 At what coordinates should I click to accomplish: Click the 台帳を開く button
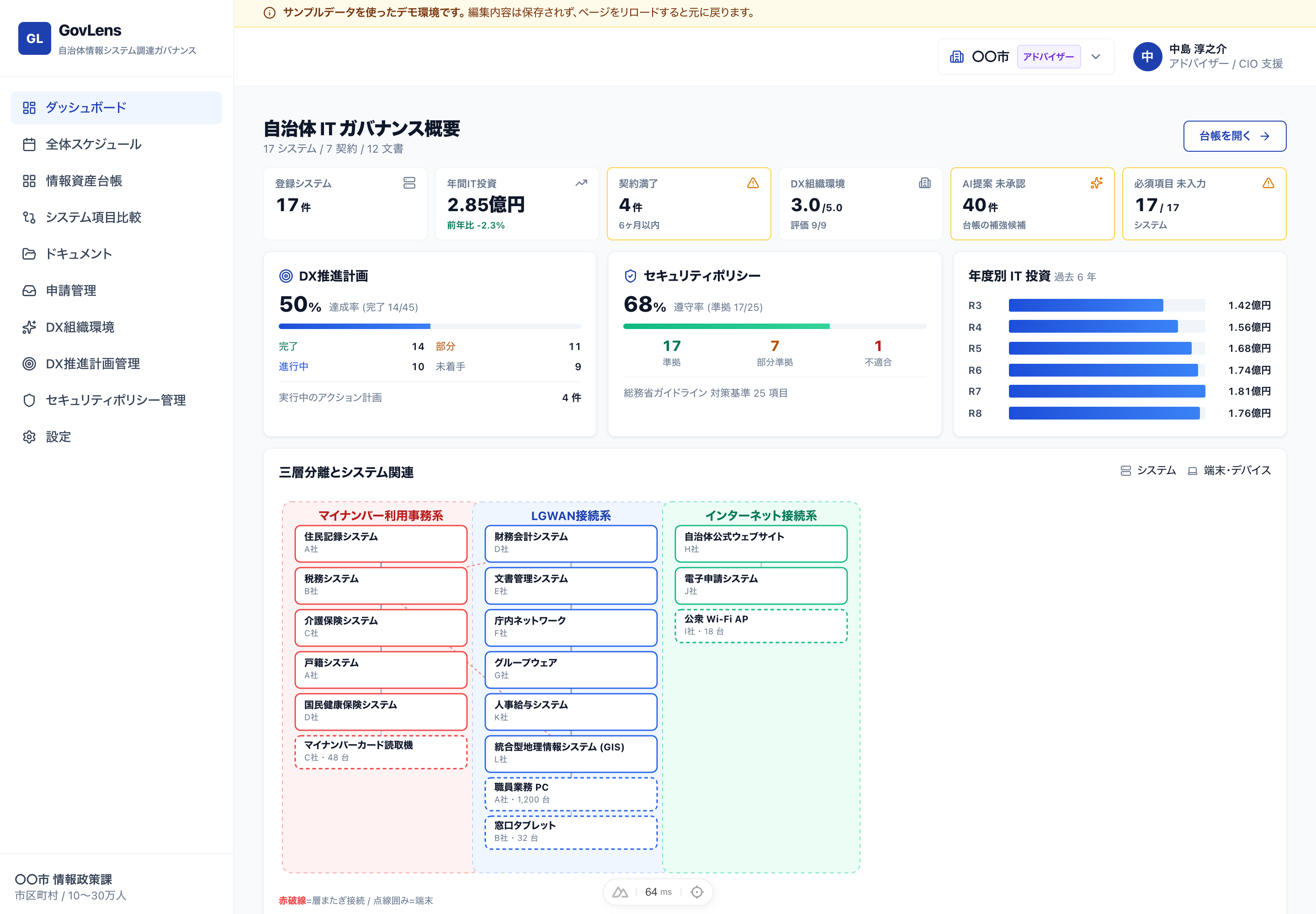pyautogui.click(x=1234, y=136)
